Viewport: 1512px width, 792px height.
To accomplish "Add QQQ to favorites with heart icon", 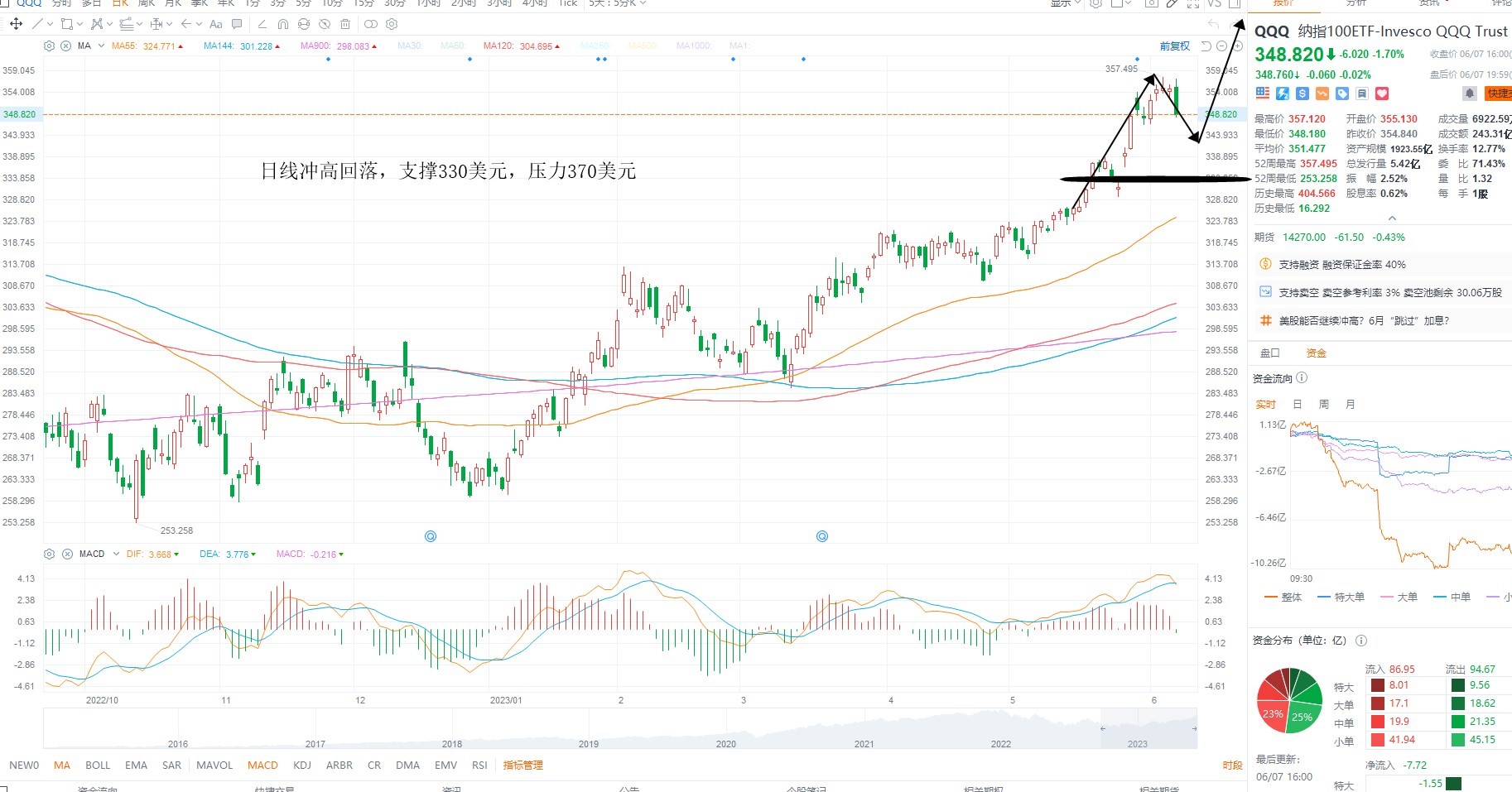I will pos(1382,94).
